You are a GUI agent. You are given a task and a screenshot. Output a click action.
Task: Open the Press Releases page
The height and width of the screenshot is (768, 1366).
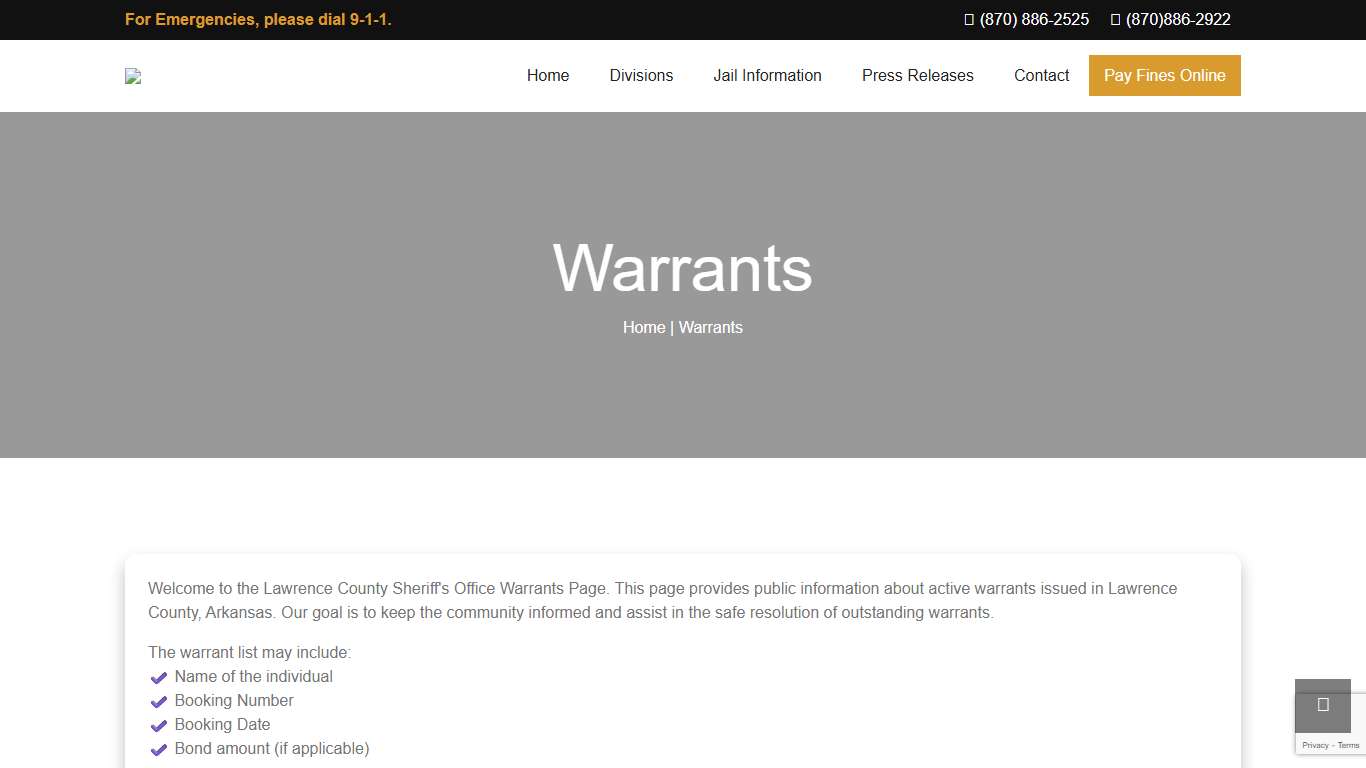coord(917,75)
